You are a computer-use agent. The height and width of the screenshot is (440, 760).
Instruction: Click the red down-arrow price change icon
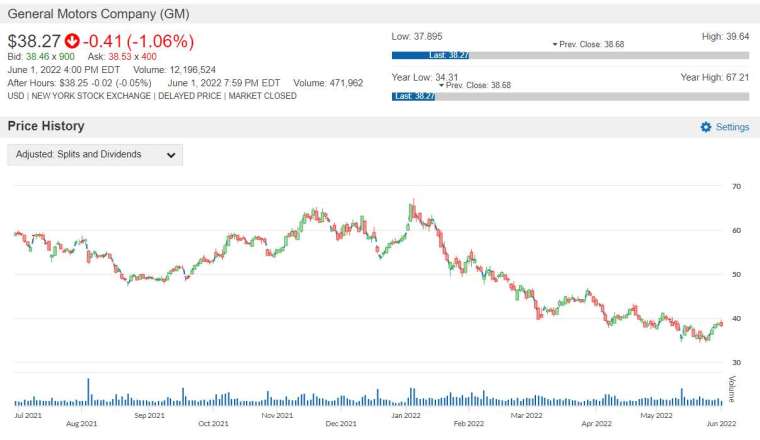(72, 41)
